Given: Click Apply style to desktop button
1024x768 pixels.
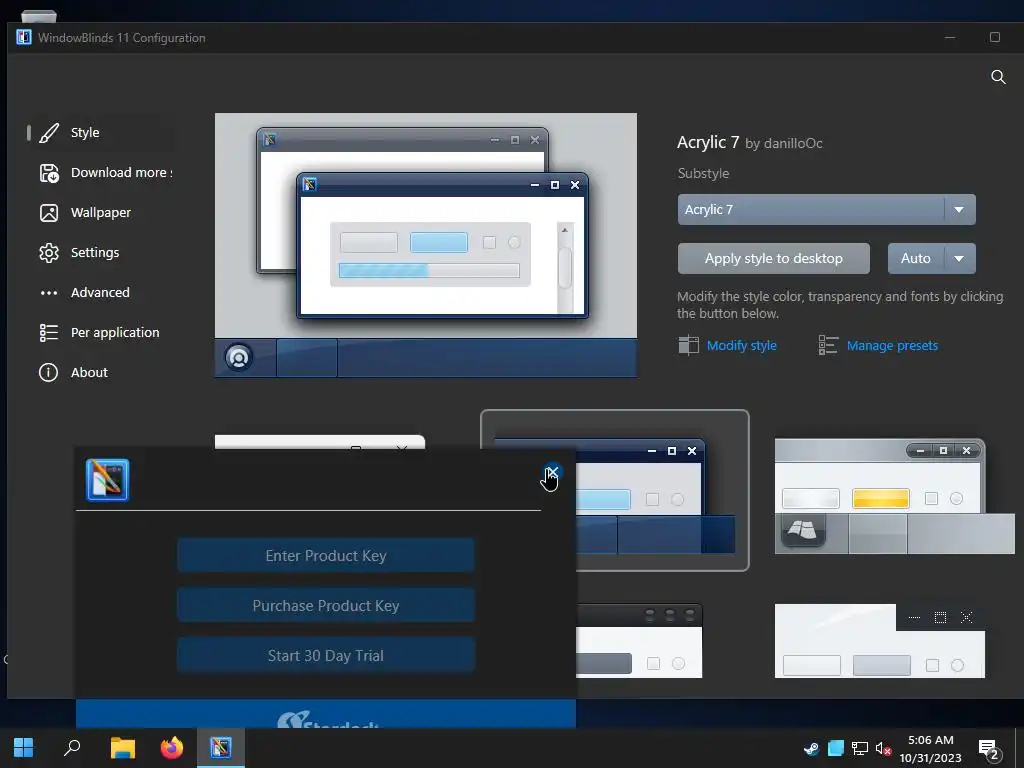Looking at the screenshot, I should (773, 259).
